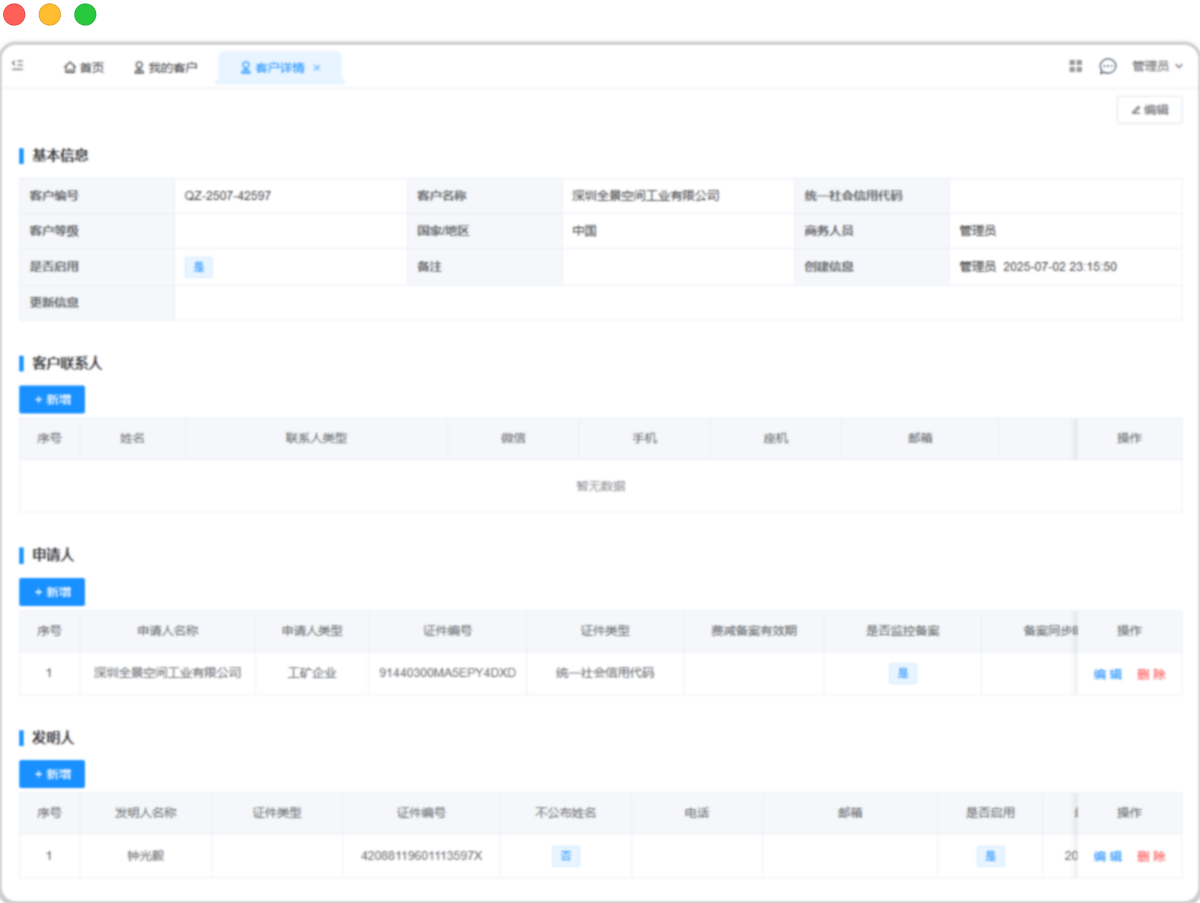Collapse the left sidebar menu
Viewport: 1200px width, 903px height.
[16, 65]
